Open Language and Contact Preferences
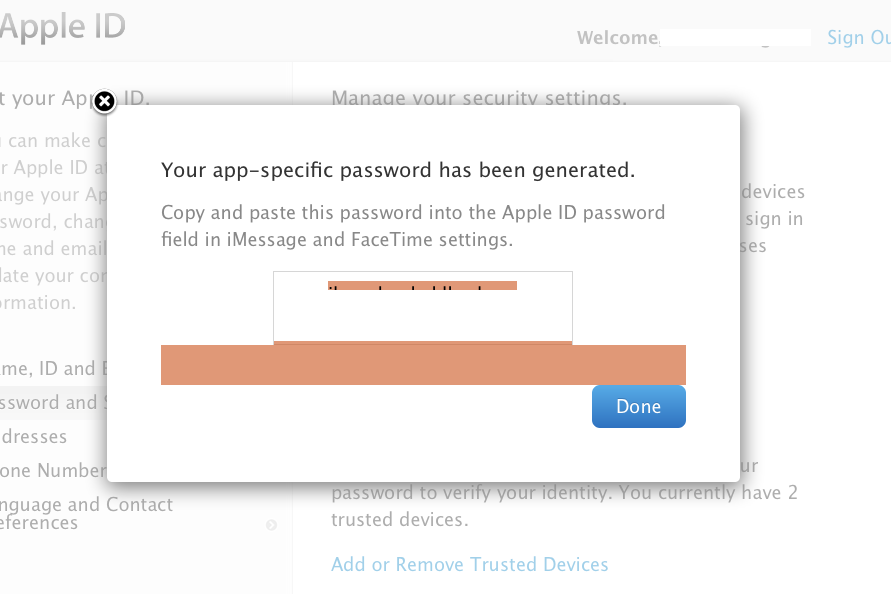Image resolution: width=891 pixels, height=594 pixels. (85, 514)
